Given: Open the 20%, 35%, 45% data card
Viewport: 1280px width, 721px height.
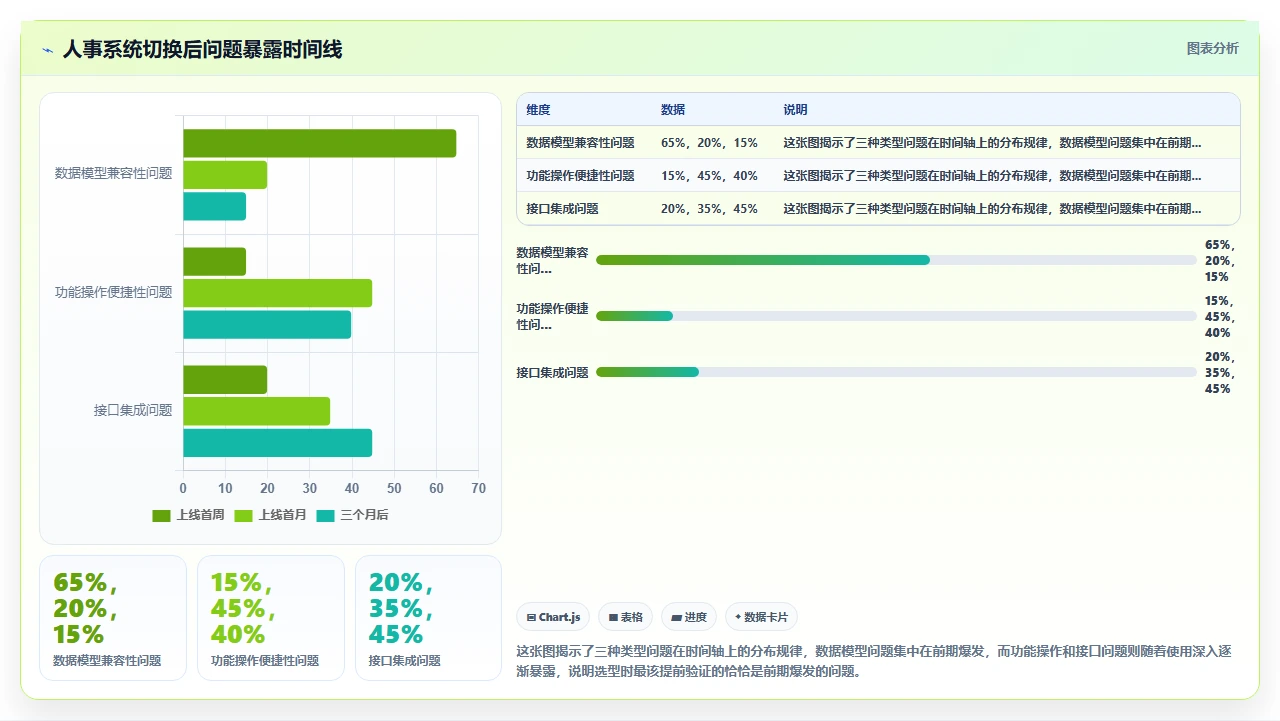Looking at the screenshot, I should pyautogui.click(x=428, y=618).
